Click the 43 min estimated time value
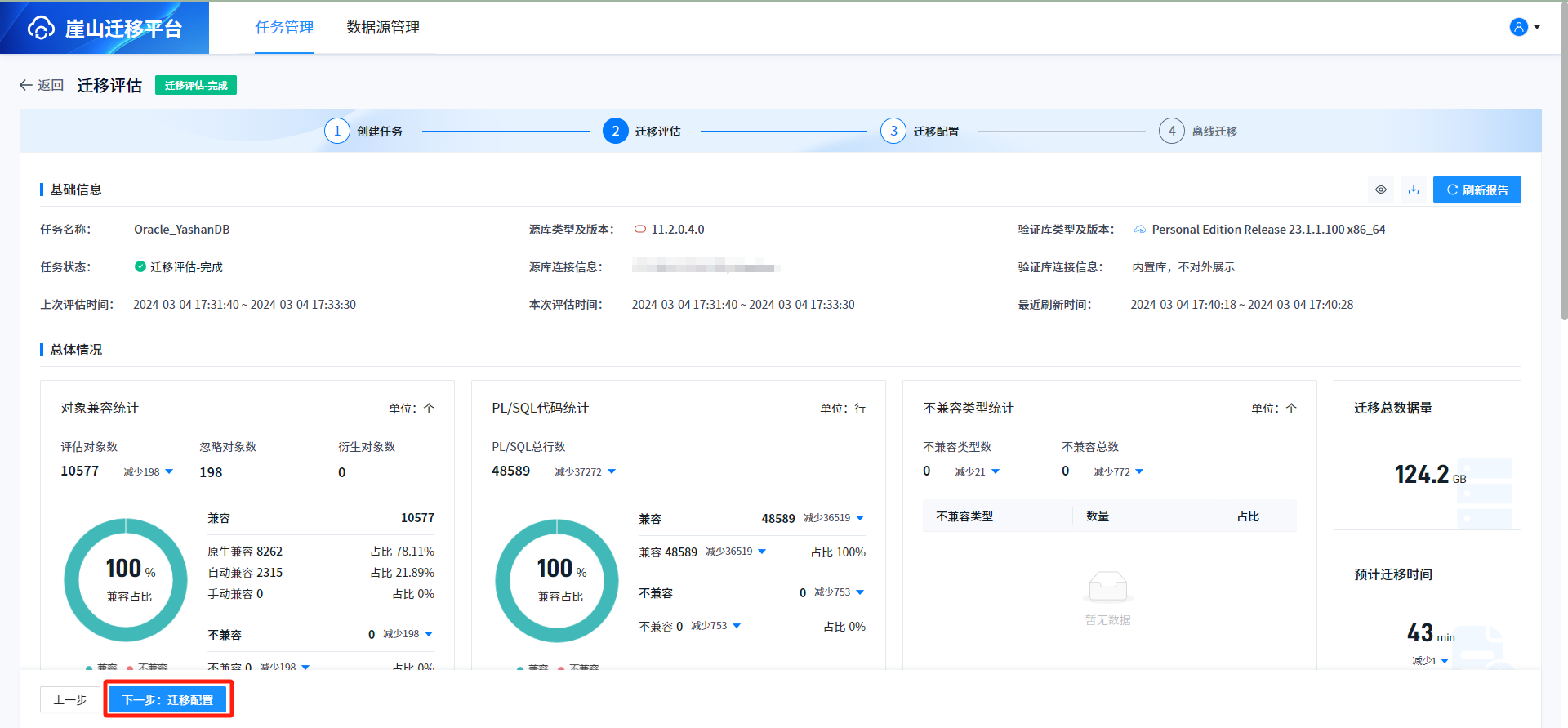Viewport: 1568px width, 728px height. click(x=1431, y=632)
